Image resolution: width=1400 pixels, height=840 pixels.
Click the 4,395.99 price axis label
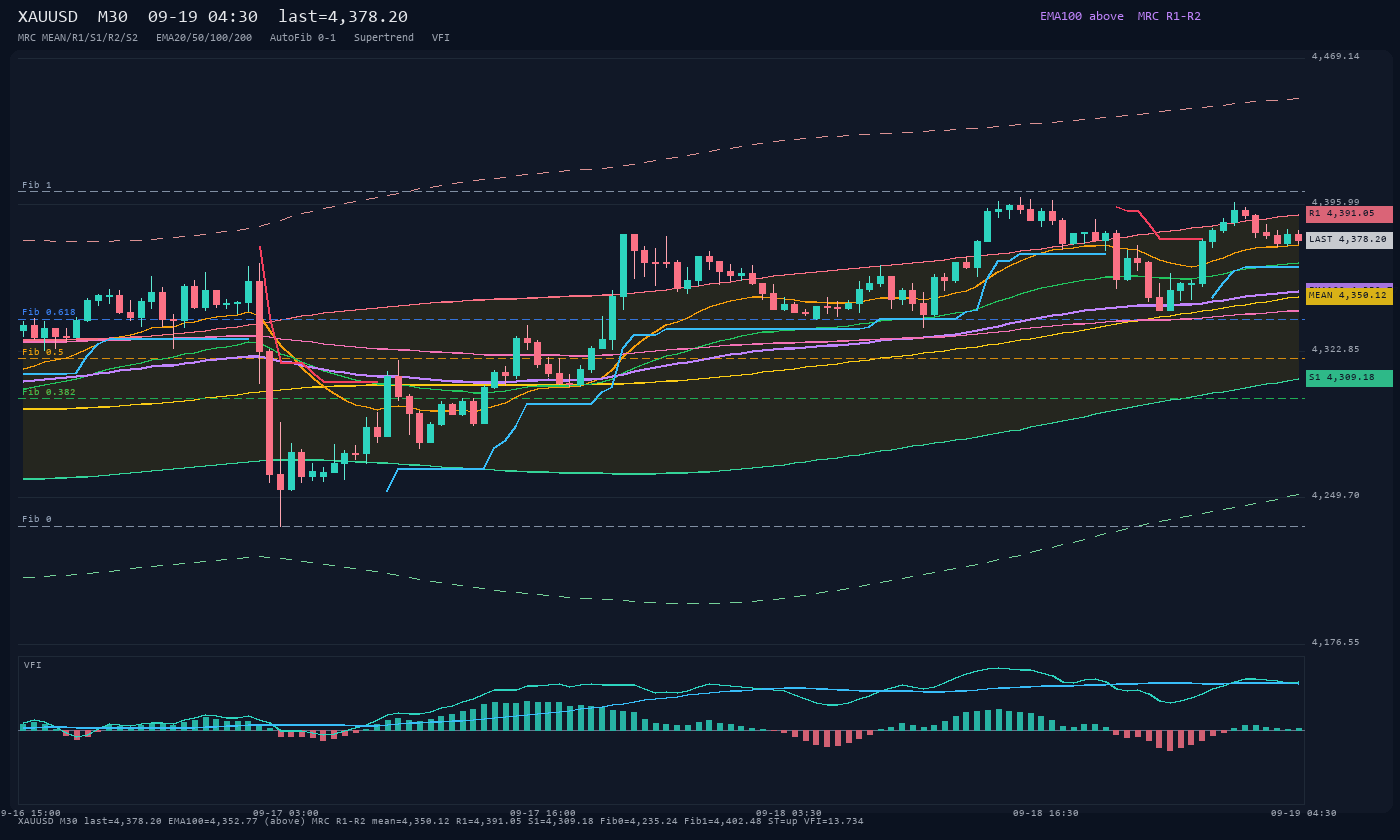coord(1336,202)
